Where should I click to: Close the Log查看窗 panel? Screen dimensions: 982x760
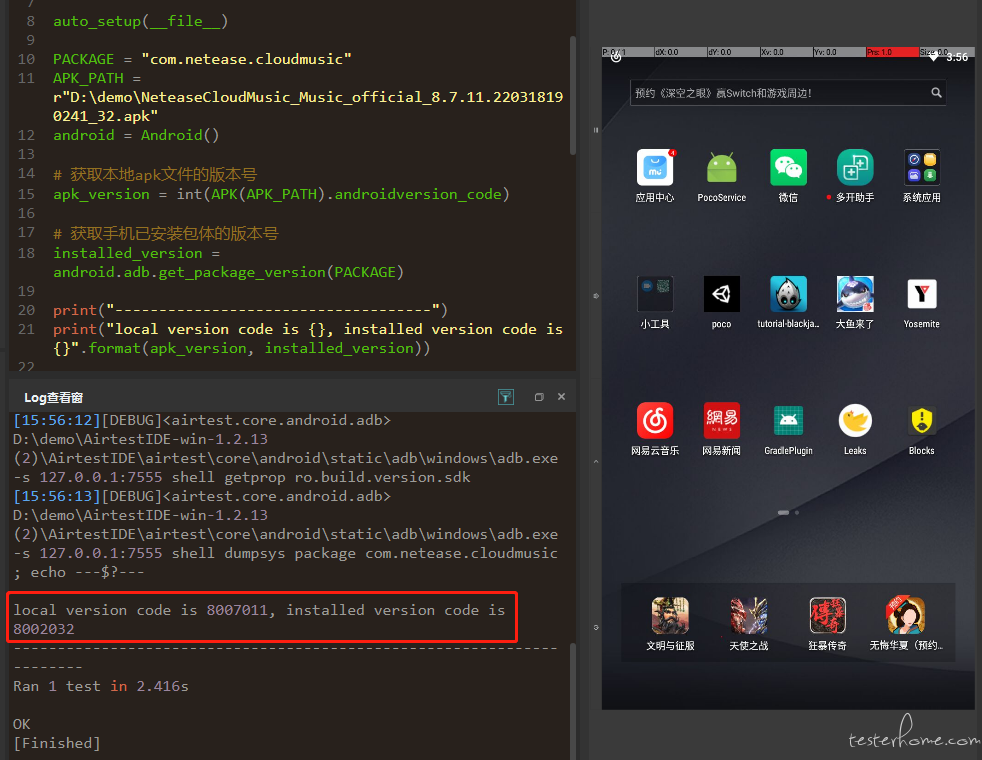point(561,396)
